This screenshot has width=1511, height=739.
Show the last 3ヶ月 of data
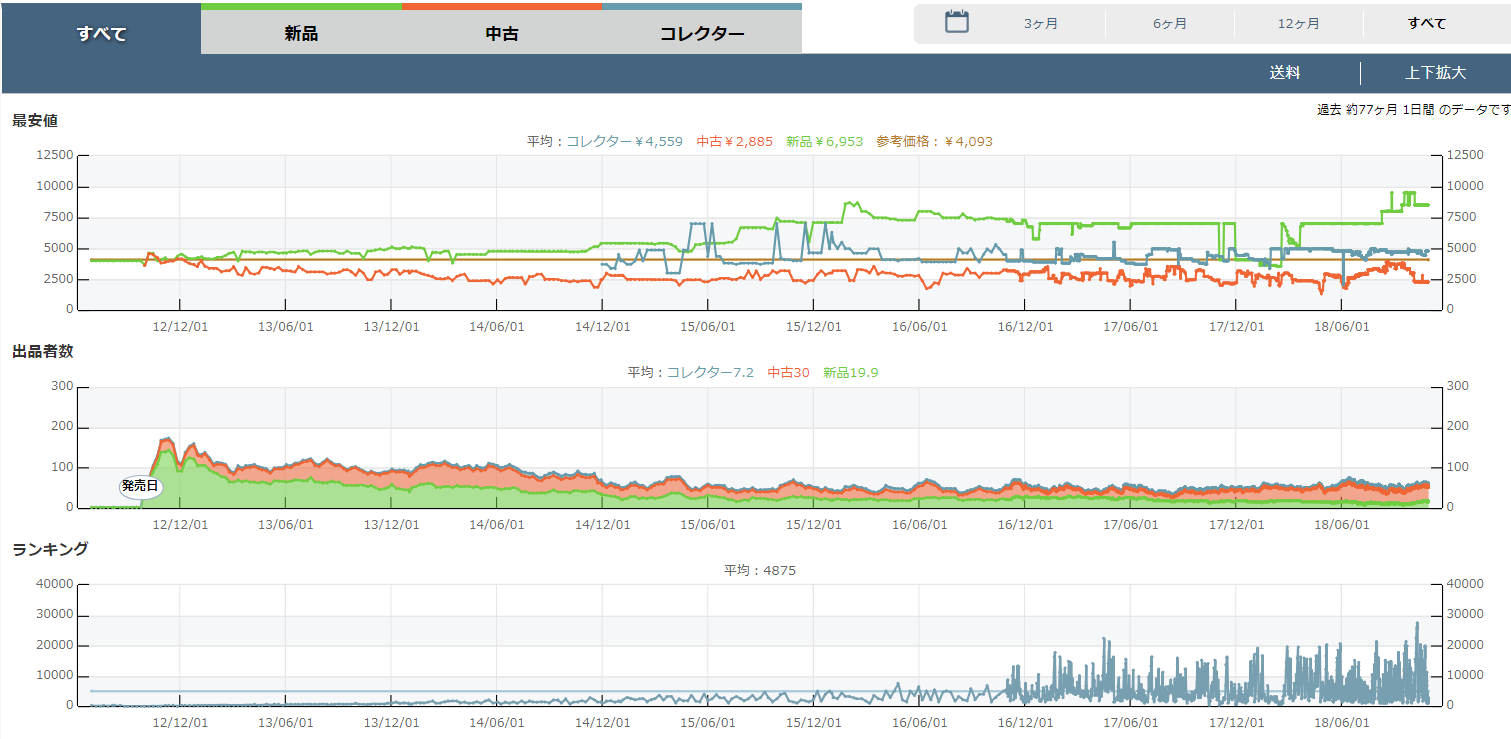point(1040,24)
